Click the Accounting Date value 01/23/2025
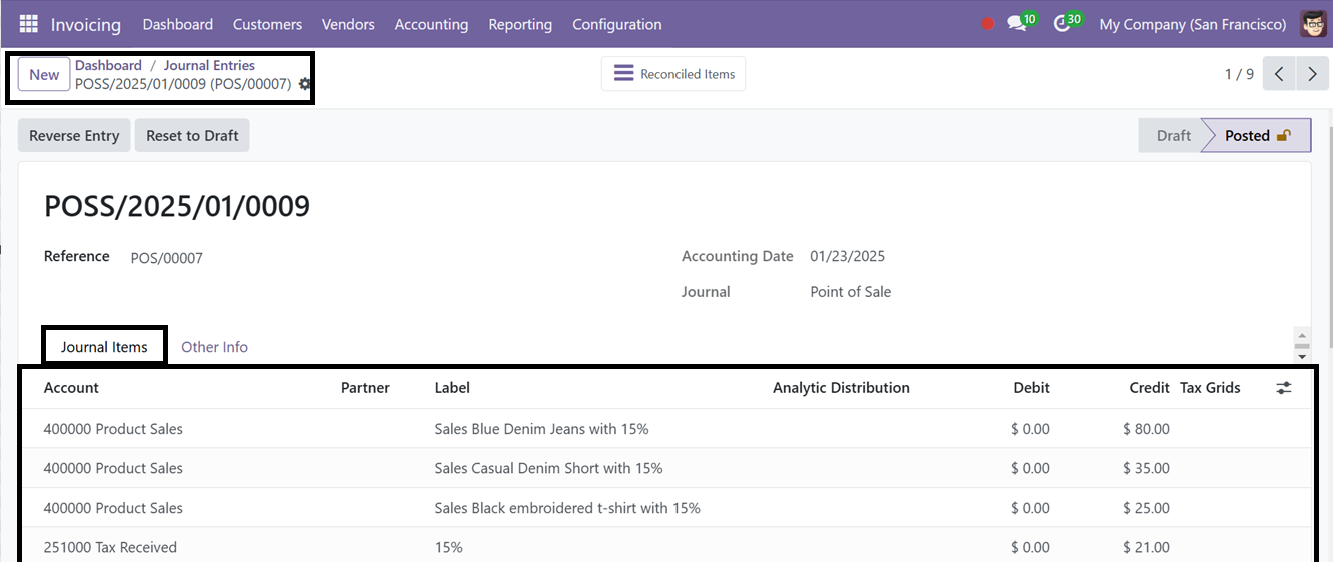Viewport: 1333px width, 562px height. (x=847, y=256)
